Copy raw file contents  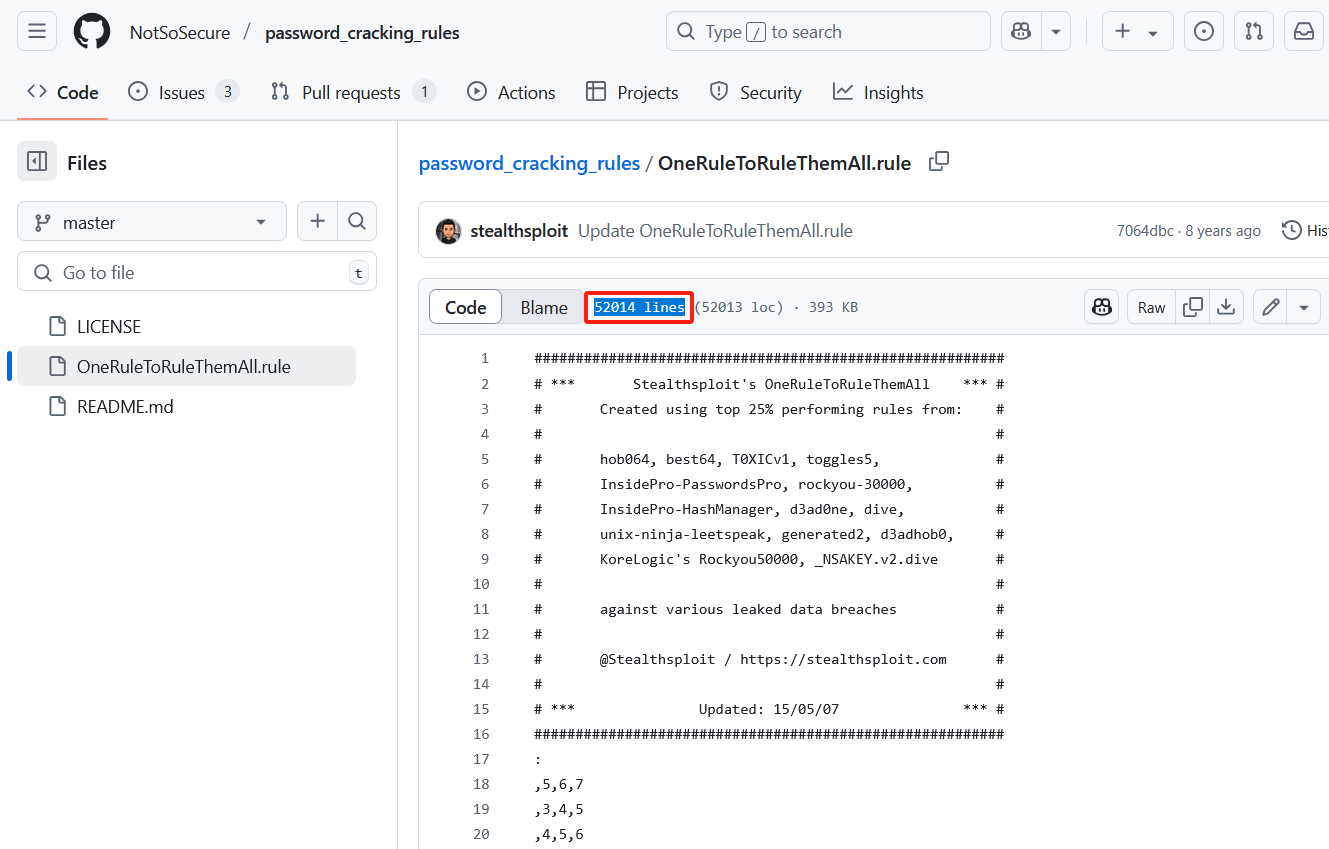(x=1192, y=307)
